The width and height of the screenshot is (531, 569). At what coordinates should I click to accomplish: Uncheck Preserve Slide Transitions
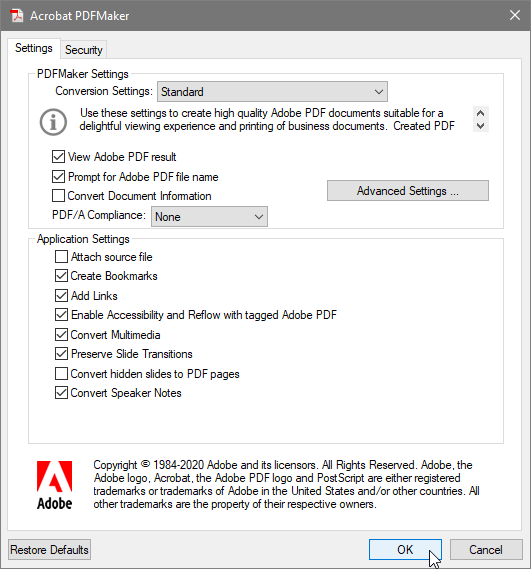[61, 354]
